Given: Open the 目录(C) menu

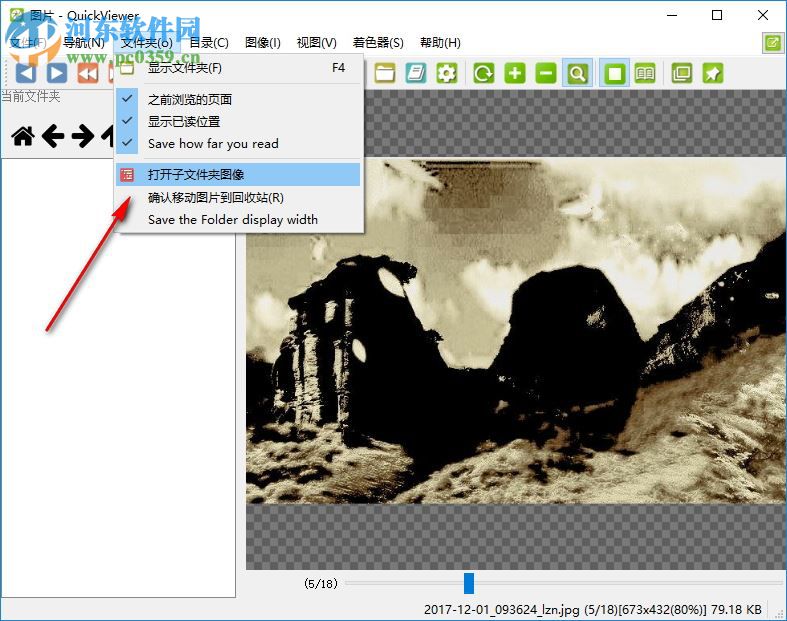Looking at the screenshot, I should pos(209,43).
